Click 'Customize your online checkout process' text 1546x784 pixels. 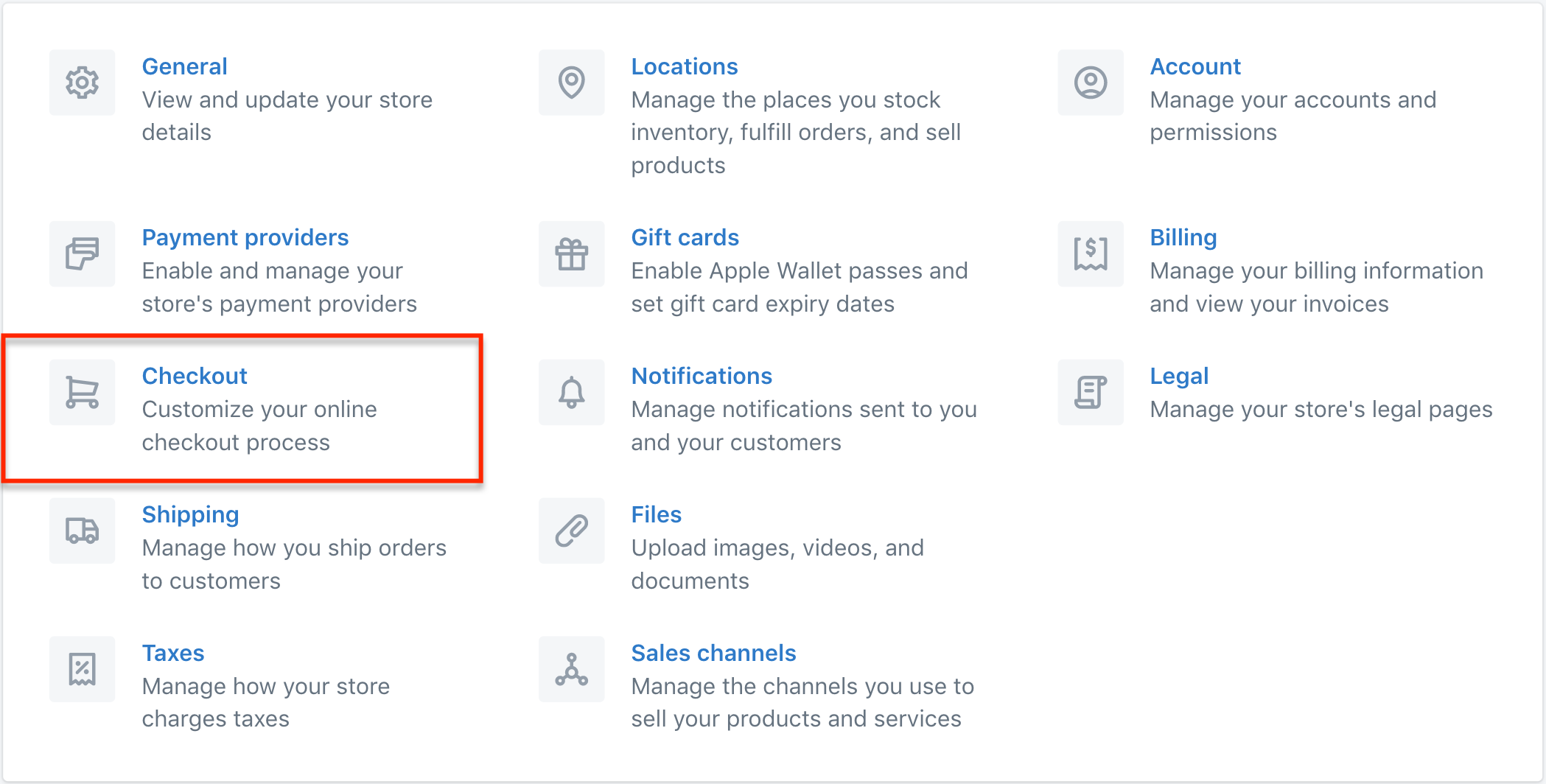point(259,426)
